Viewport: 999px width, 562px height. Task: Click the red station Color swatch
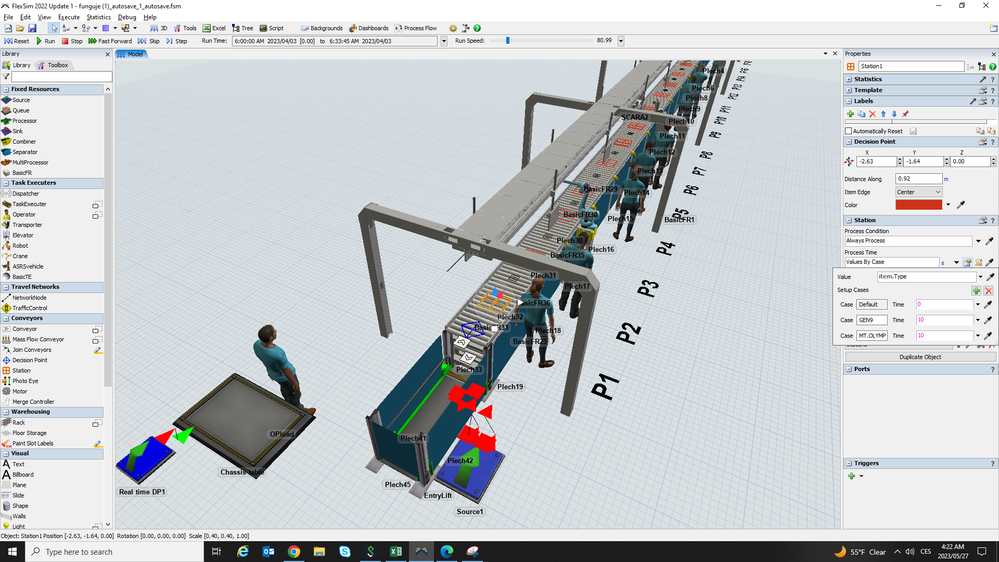point(918,205)
